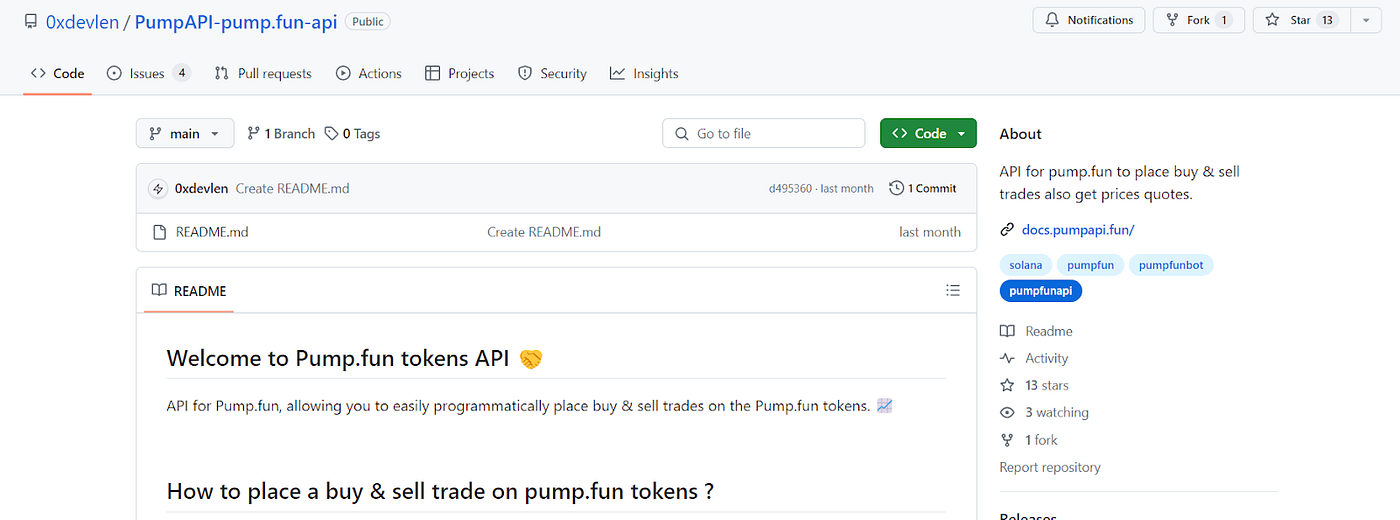Image resolution: width=1400 pixels, height=520 pixels.
Task: Click the pumpfunbot topic tag
Action: pos(1172,265)
